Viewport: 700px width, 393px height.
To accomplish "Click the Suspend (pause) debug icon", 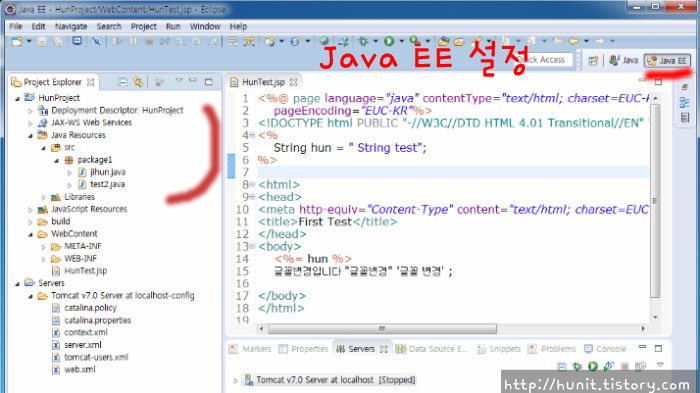I will 133,42.
